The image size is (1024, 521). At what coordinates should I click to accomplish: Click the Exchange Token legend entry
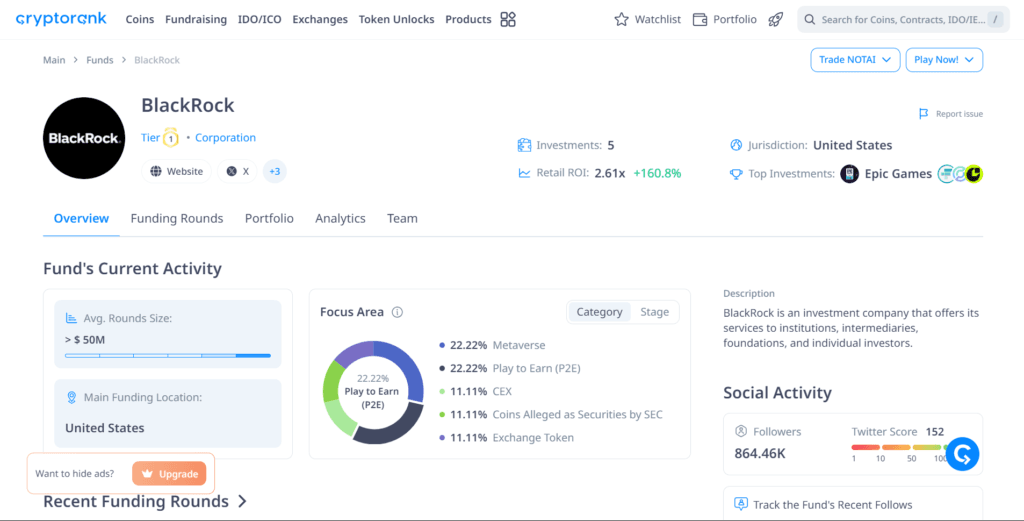click(506, 438)
